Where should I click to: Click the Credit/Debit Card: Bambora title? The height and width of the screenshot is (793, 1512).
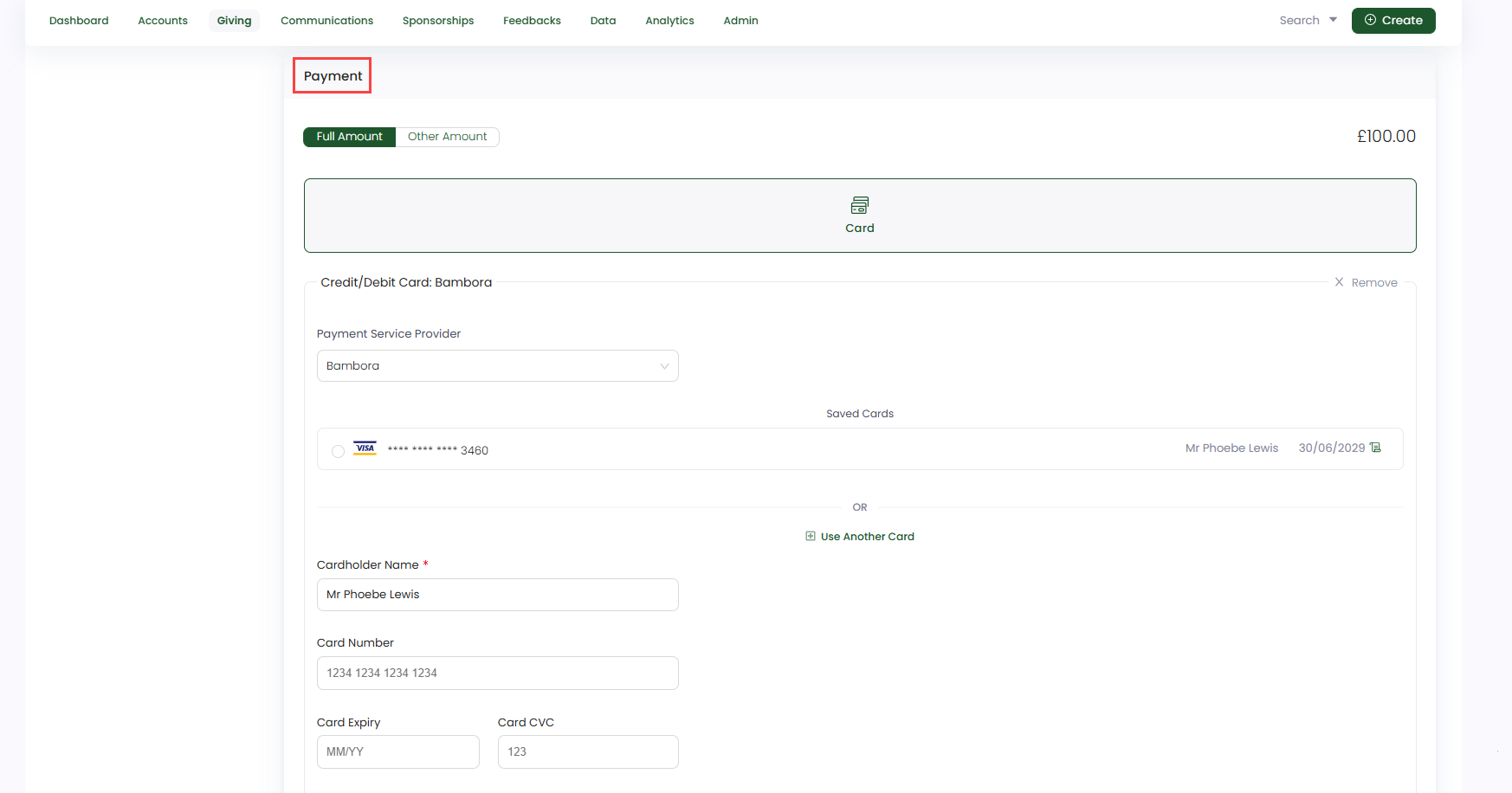406,282
